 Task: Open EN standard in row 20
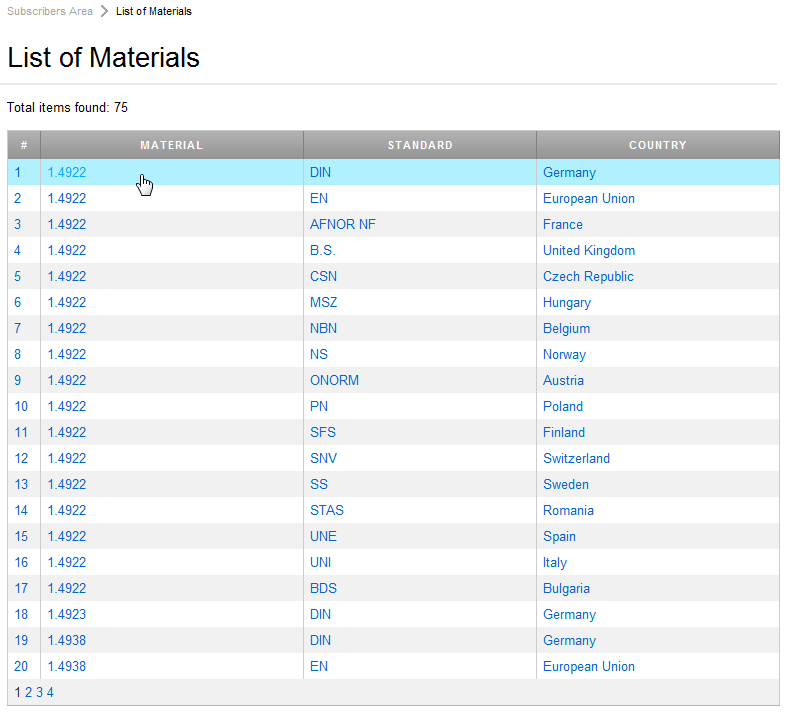(x=319, y=667)
